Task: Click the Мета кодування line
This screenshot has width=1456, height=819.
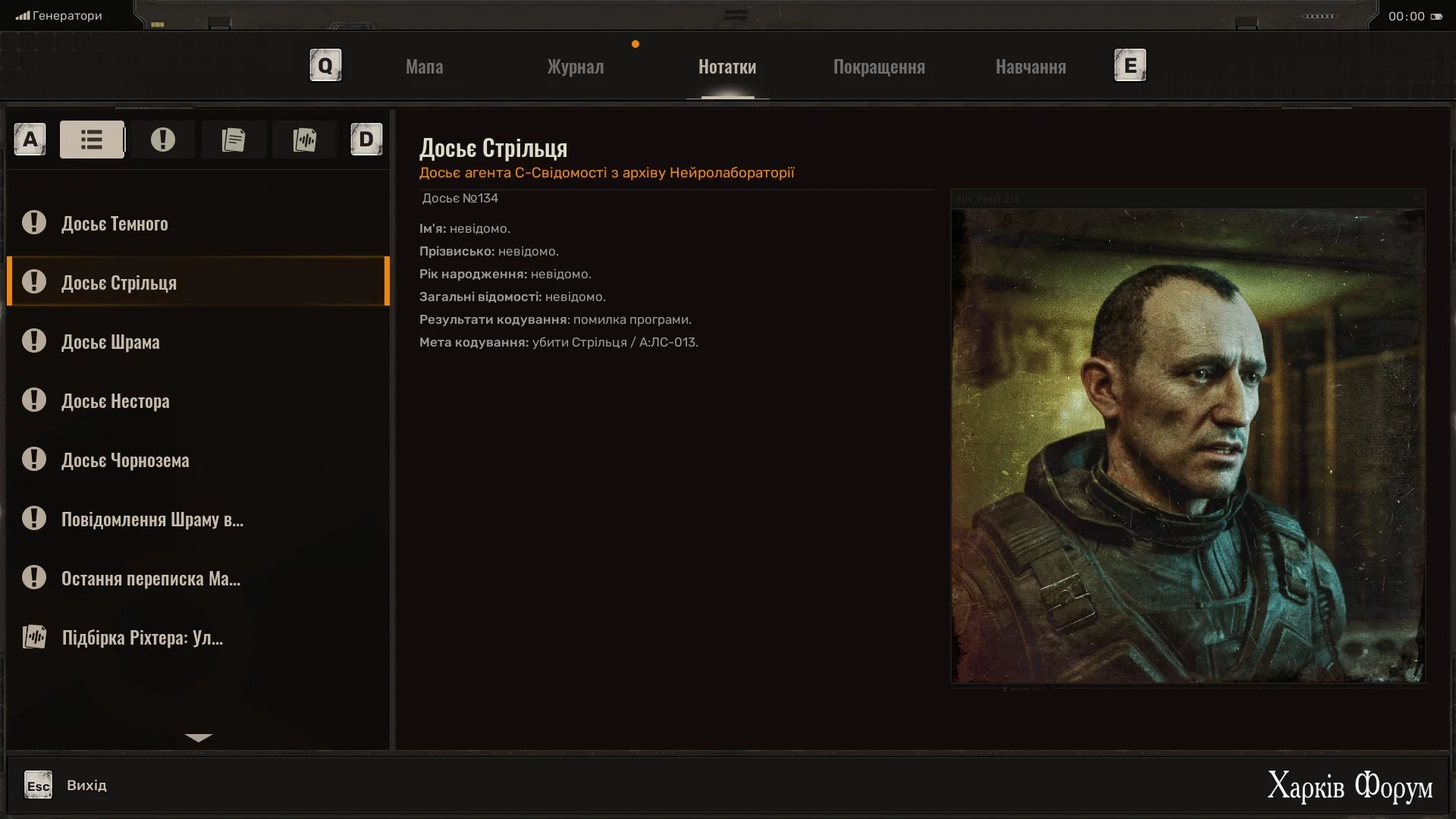Action: click(x=559, y=342)
